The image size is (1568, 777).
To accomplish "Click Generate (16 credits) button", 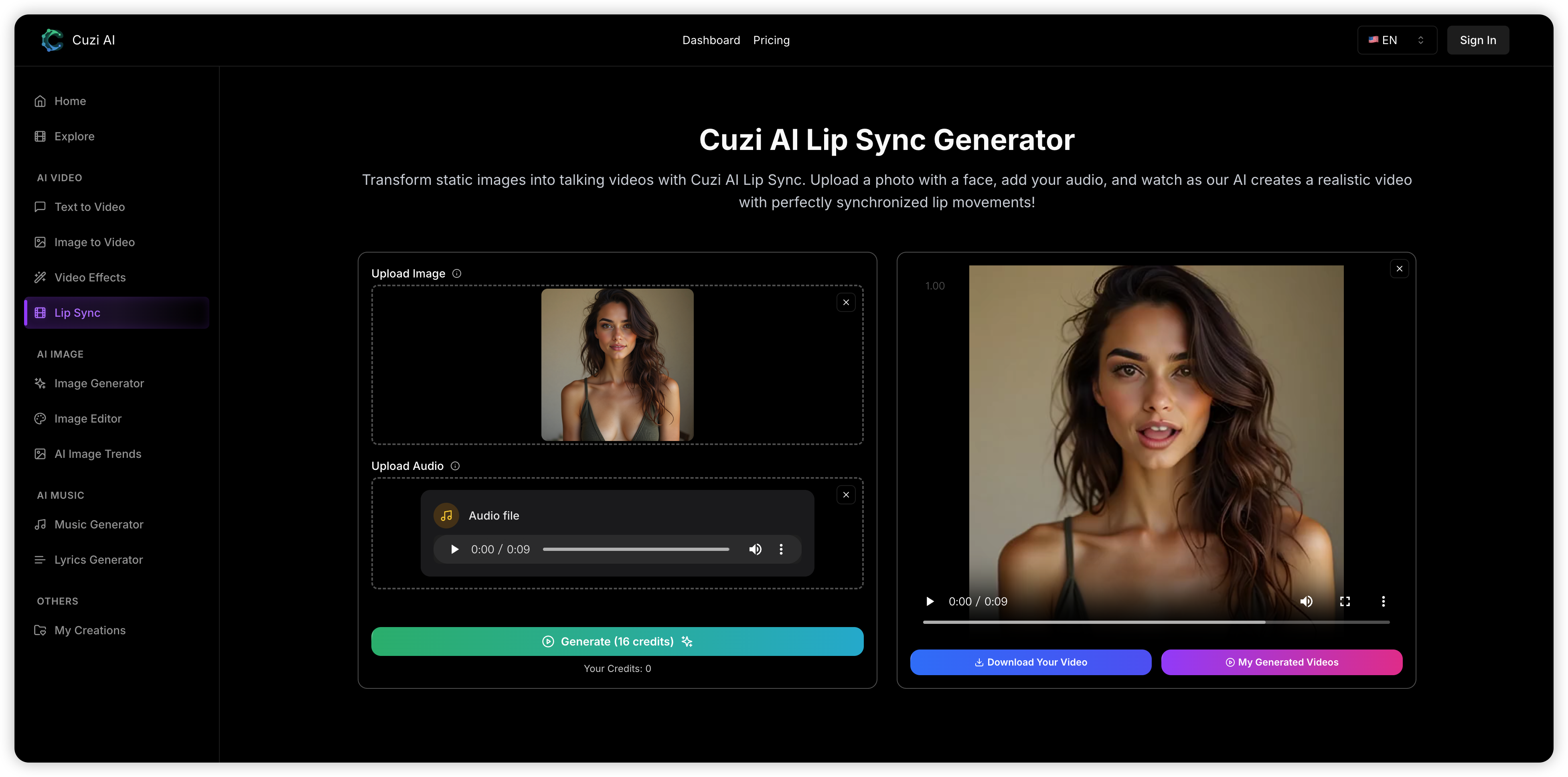I will pyautogui.click(x=617, y=641).
